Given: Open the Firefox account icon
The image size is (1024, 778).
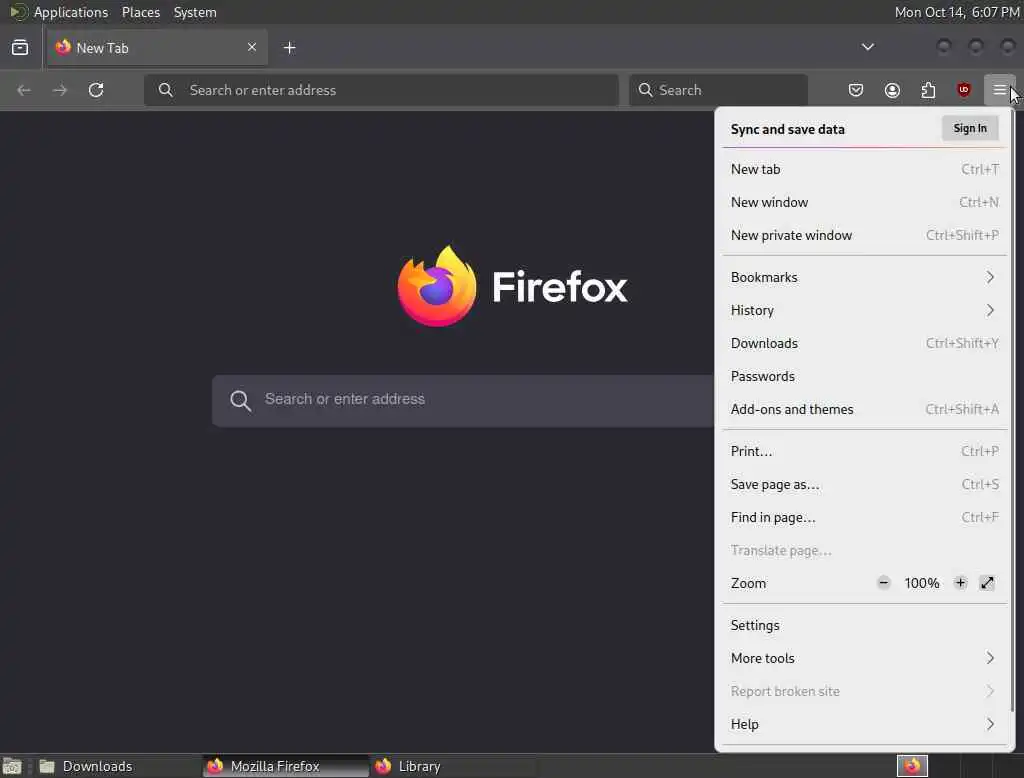Looking at the screenshot, I should tap(892, 90).
